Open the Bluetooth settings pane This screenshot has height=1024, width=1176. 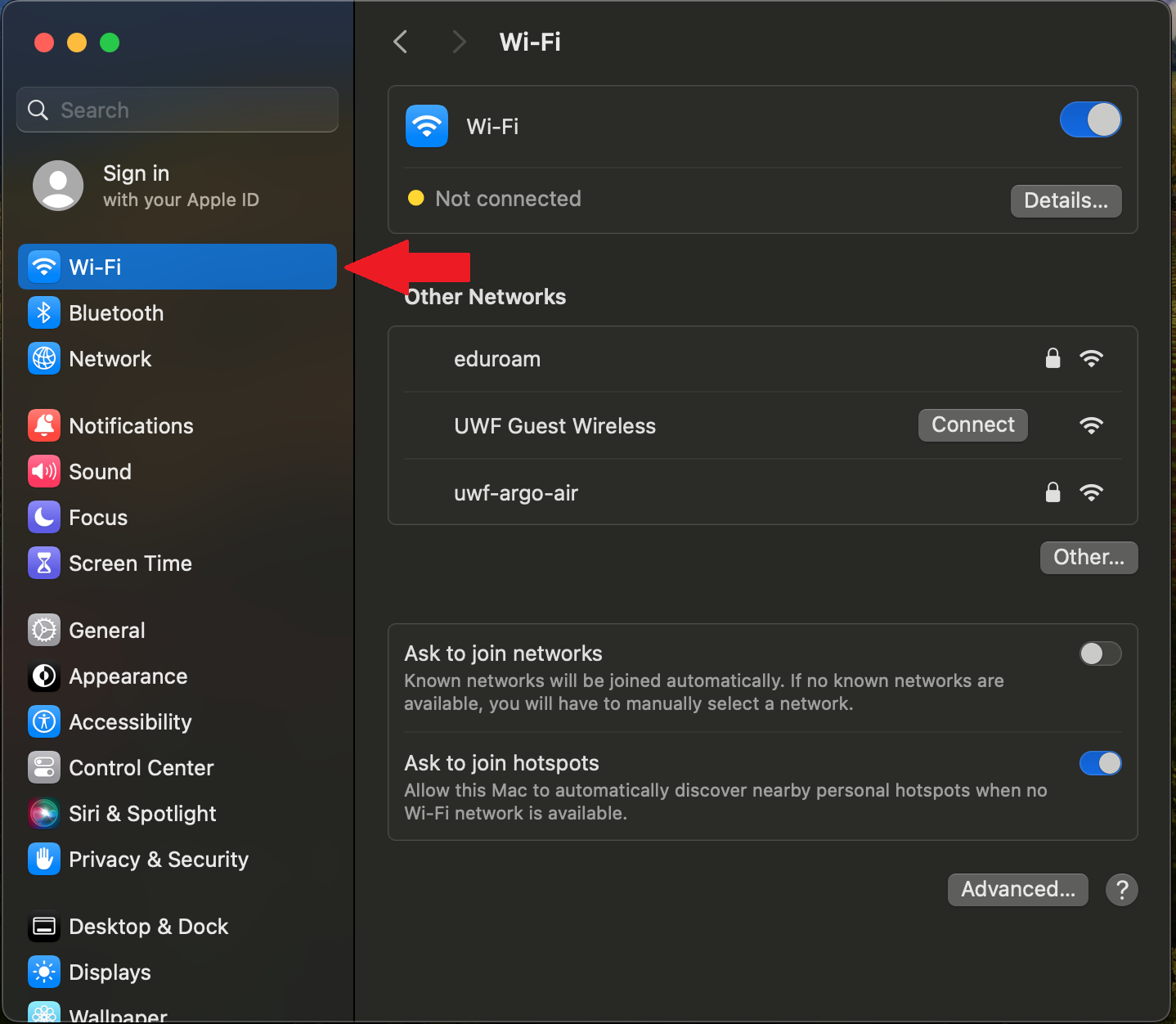click(177, 312)
